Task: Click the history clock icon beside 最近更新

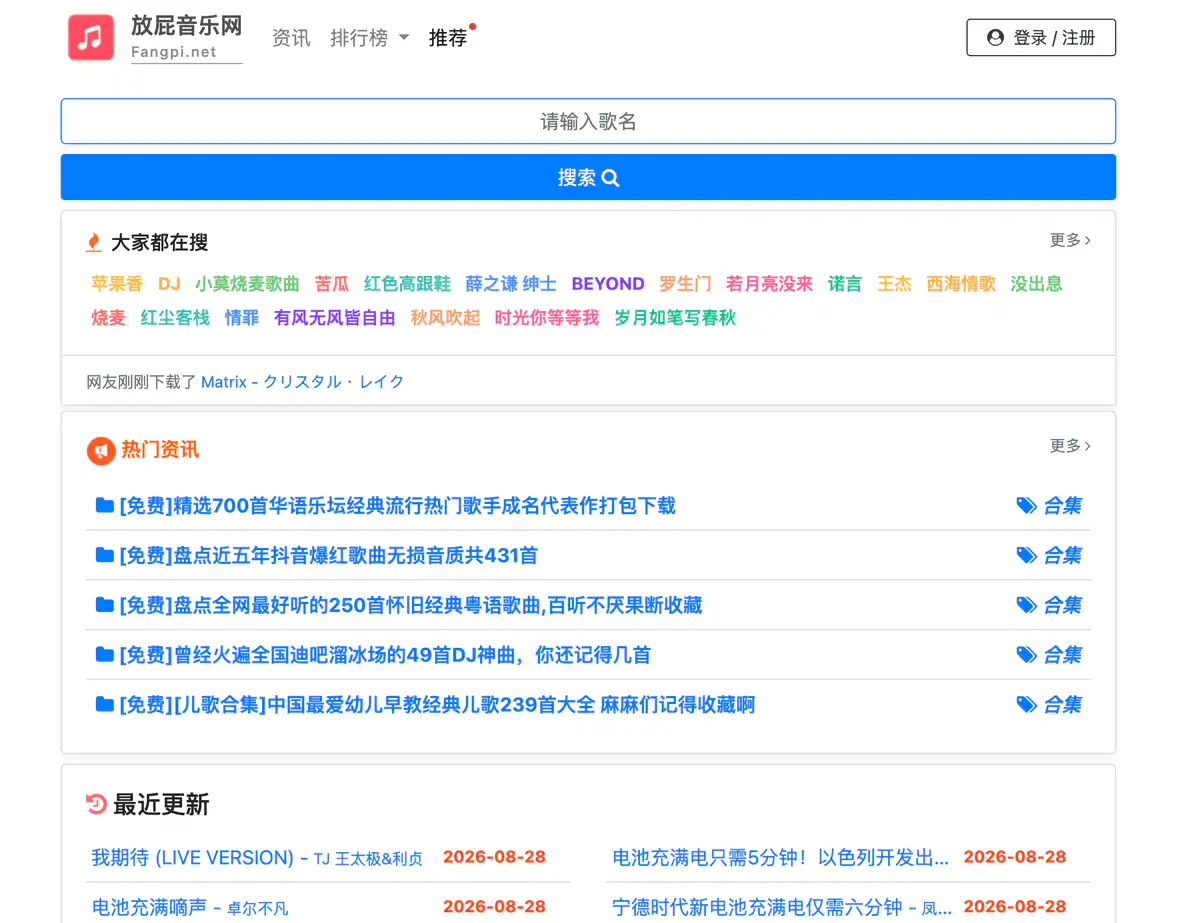Action: 96,804
